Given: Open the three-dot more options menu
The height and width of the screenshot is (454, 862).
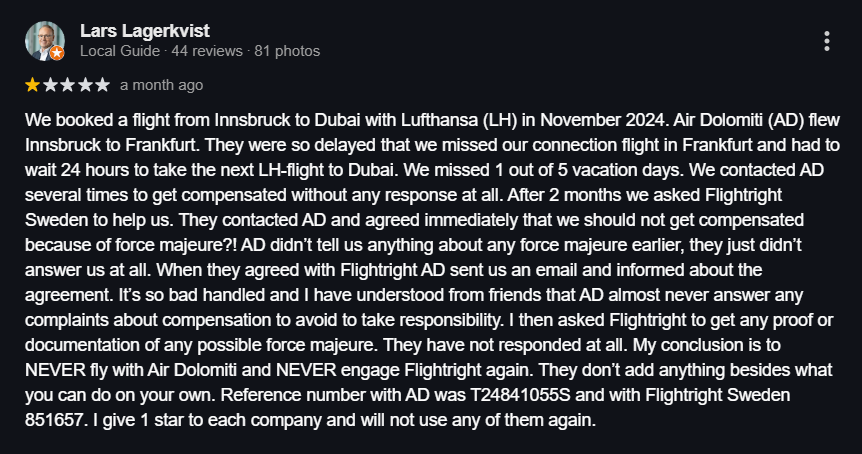Looking at the screenshot, I should pos(826,41).
